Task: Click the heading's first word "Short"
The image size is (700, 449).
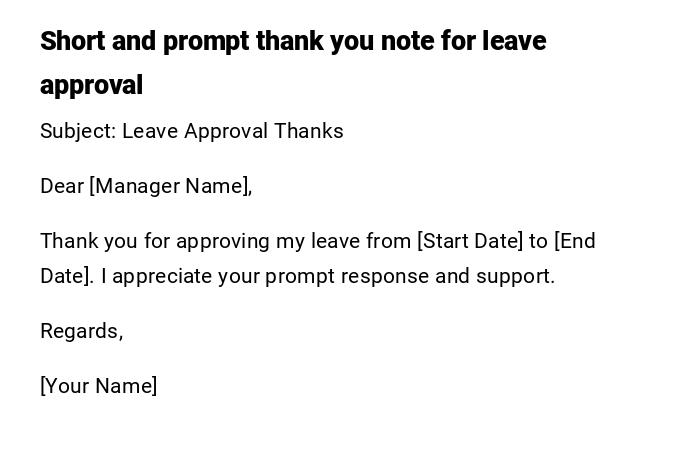Action: click(73, 41)
